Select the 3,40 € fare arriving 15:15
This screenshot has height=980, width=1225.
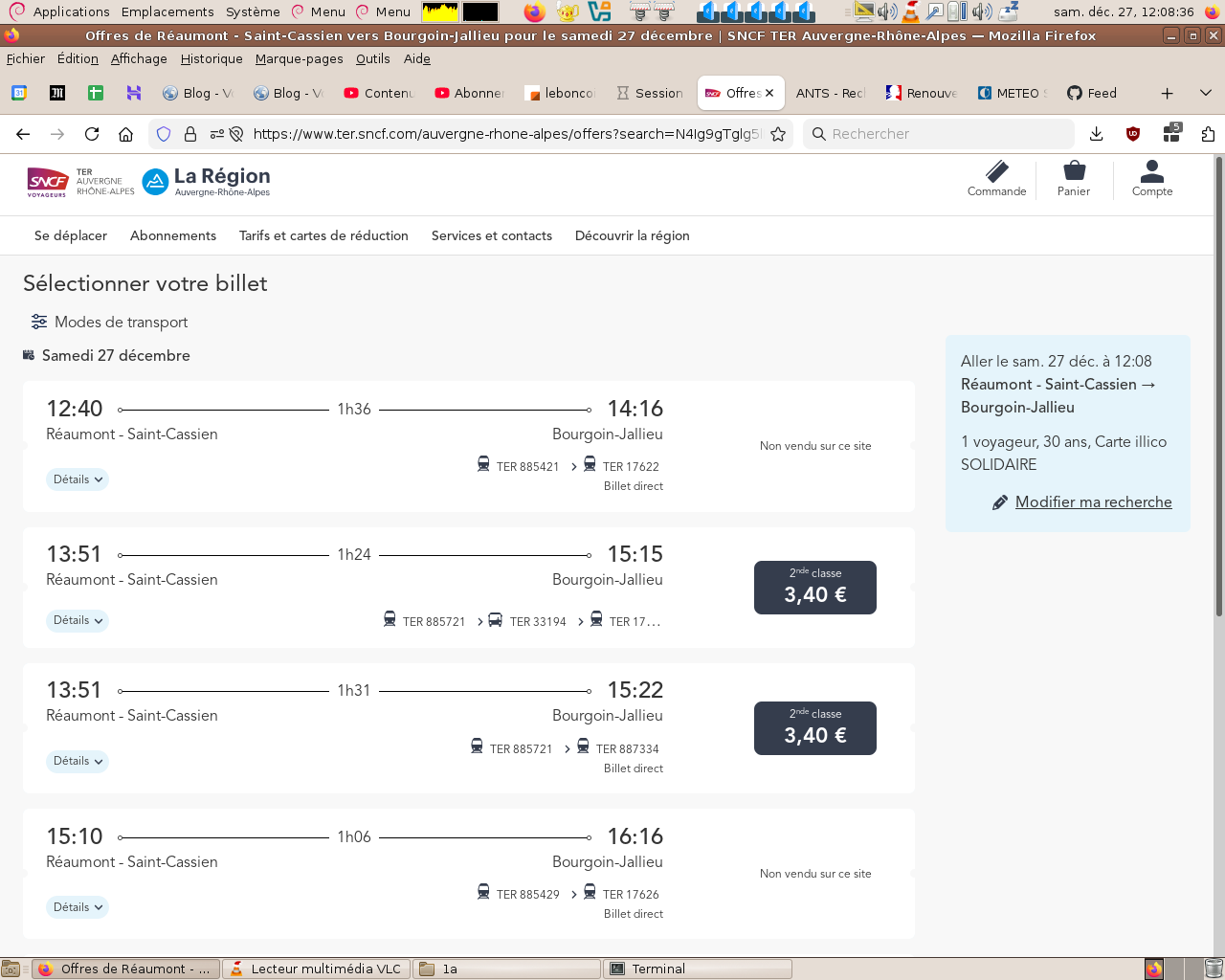coord(814,588)
